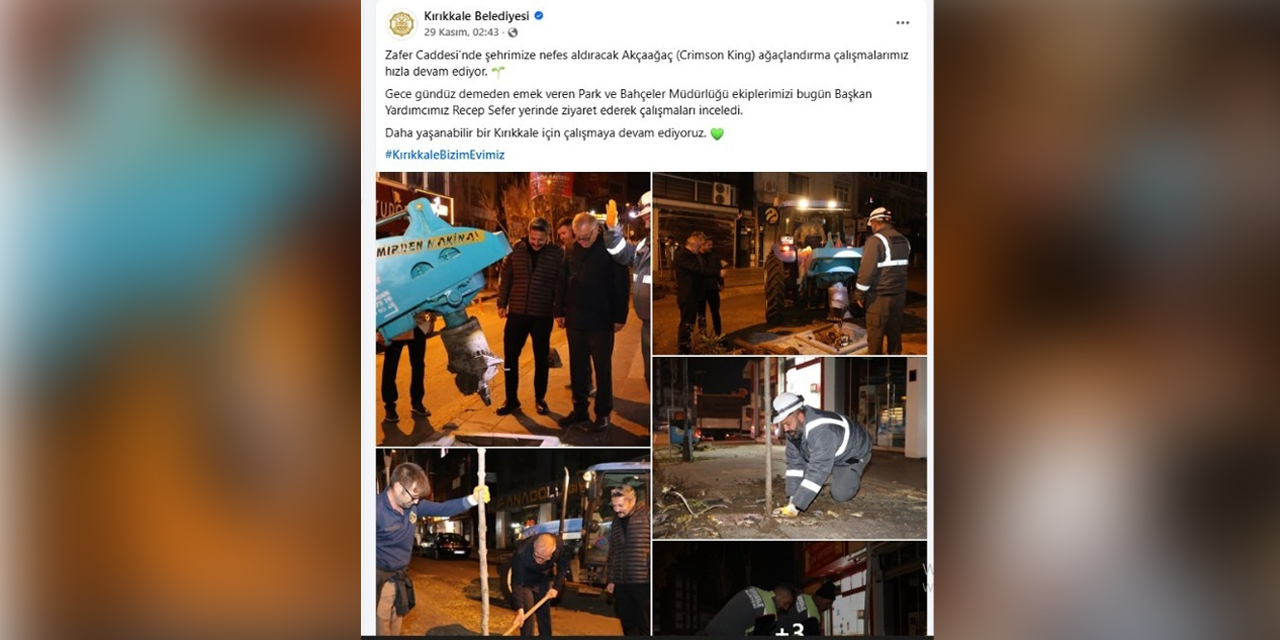The height and width of the screenshot is (640, 1280).
Task: Click the public globe privacy icon
Action: 513,32
